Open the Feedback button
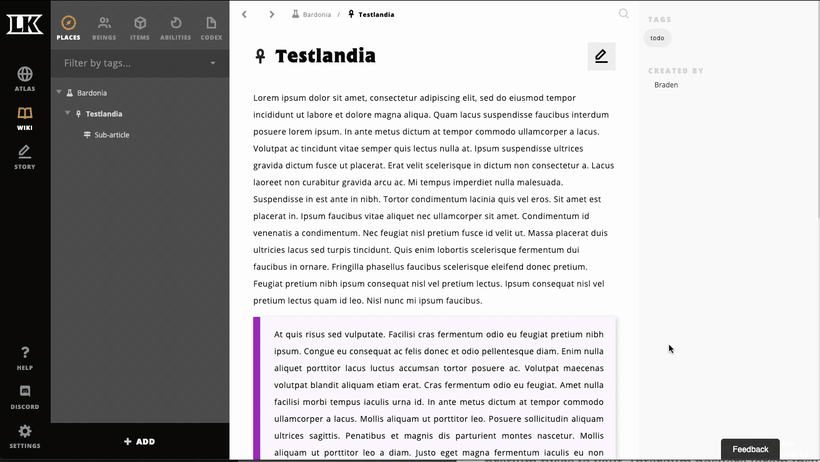 (x=750, y=449)
